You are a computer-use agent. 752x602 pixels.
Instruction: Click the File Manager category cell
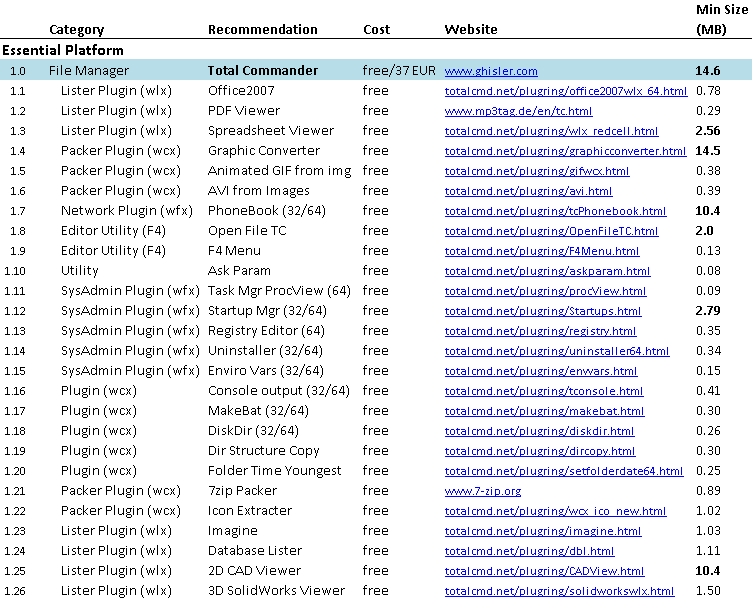pyautogui.click(x=89, y=71)
